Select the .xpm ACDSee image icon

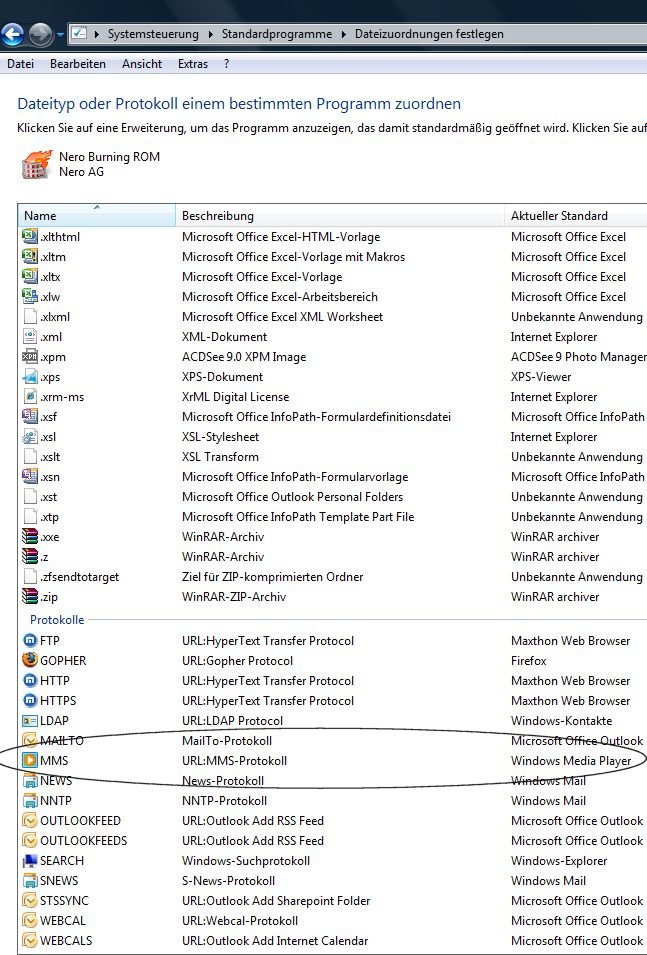(x=30, y=357)
